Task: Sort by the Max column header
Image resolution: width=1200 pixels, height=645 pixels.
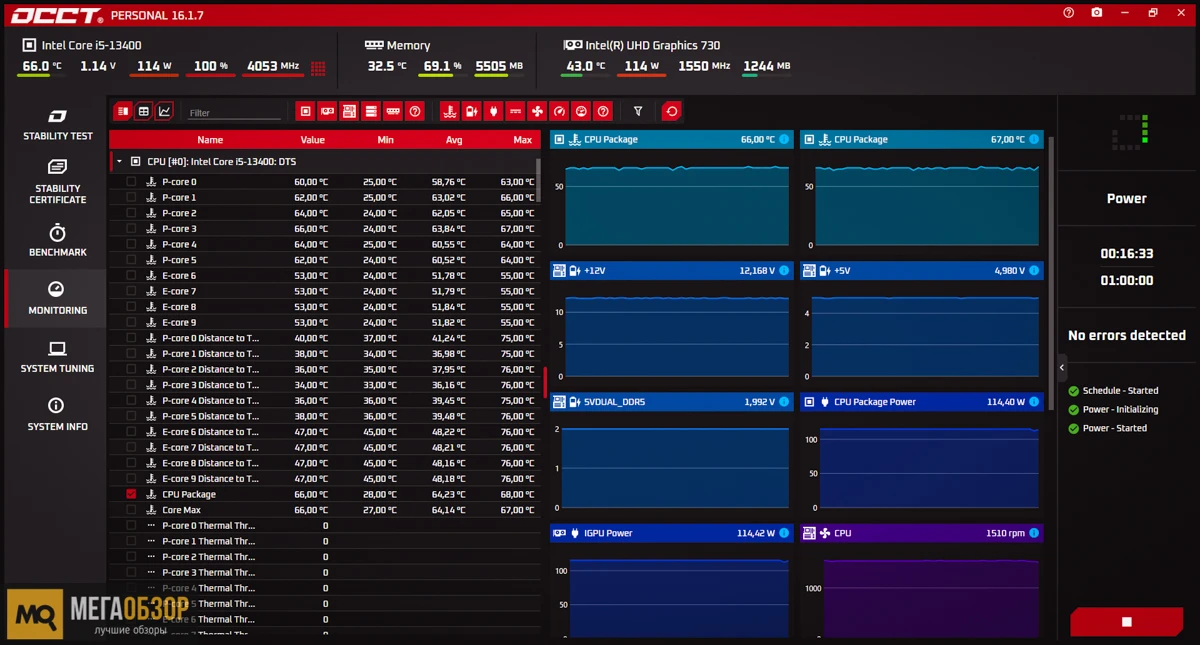Action: click(523, 140)
